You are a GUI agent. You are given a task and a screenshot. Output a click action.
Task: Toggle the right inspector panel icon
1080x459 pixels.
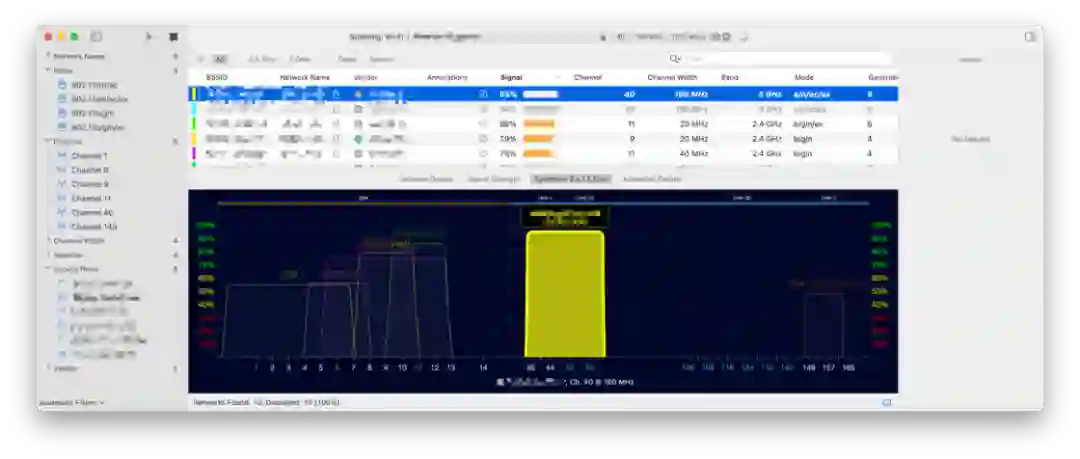1030,37
